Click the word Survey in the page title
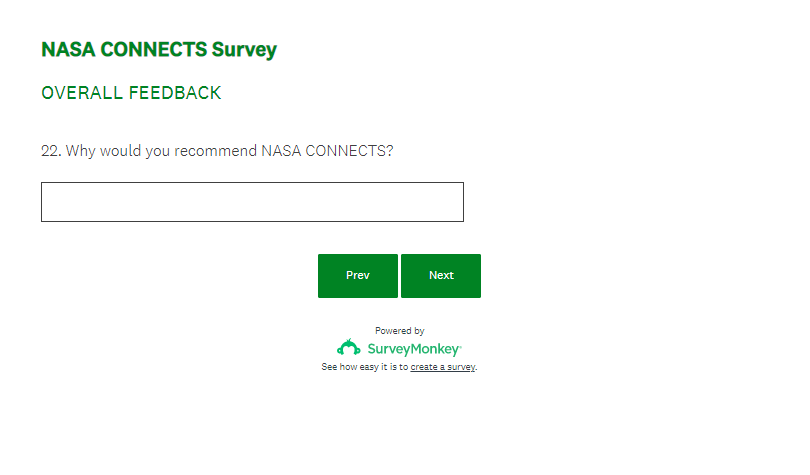Image resolution: width=810 pixels, height=475 pixels. pos(244,50)
